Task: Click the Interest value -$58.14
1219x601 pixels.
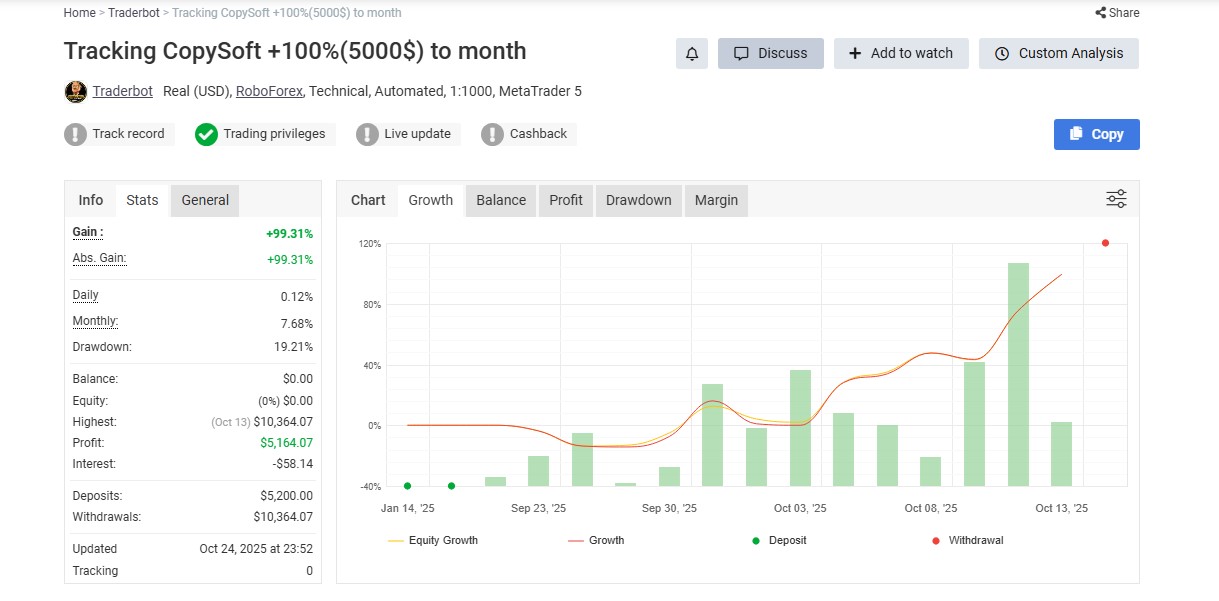Action: pyautogui.click(x=293, y=464)
